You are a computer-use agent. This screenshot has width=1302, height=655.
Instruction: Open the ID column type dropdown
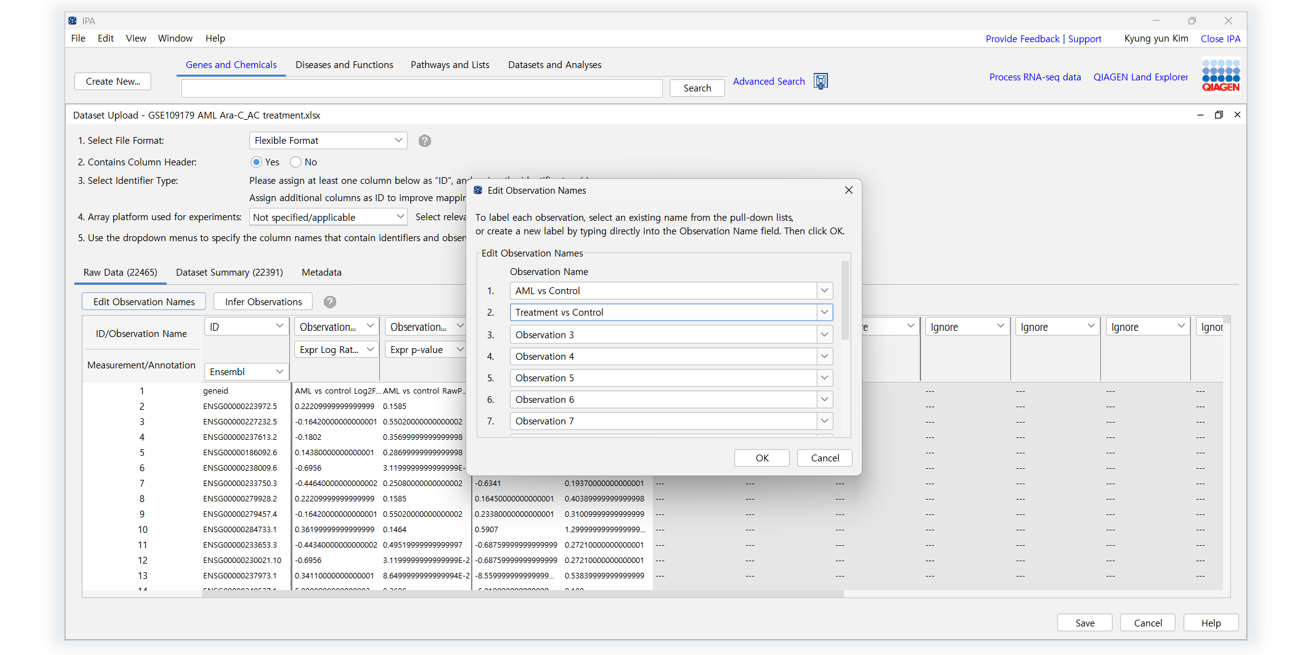246,327
